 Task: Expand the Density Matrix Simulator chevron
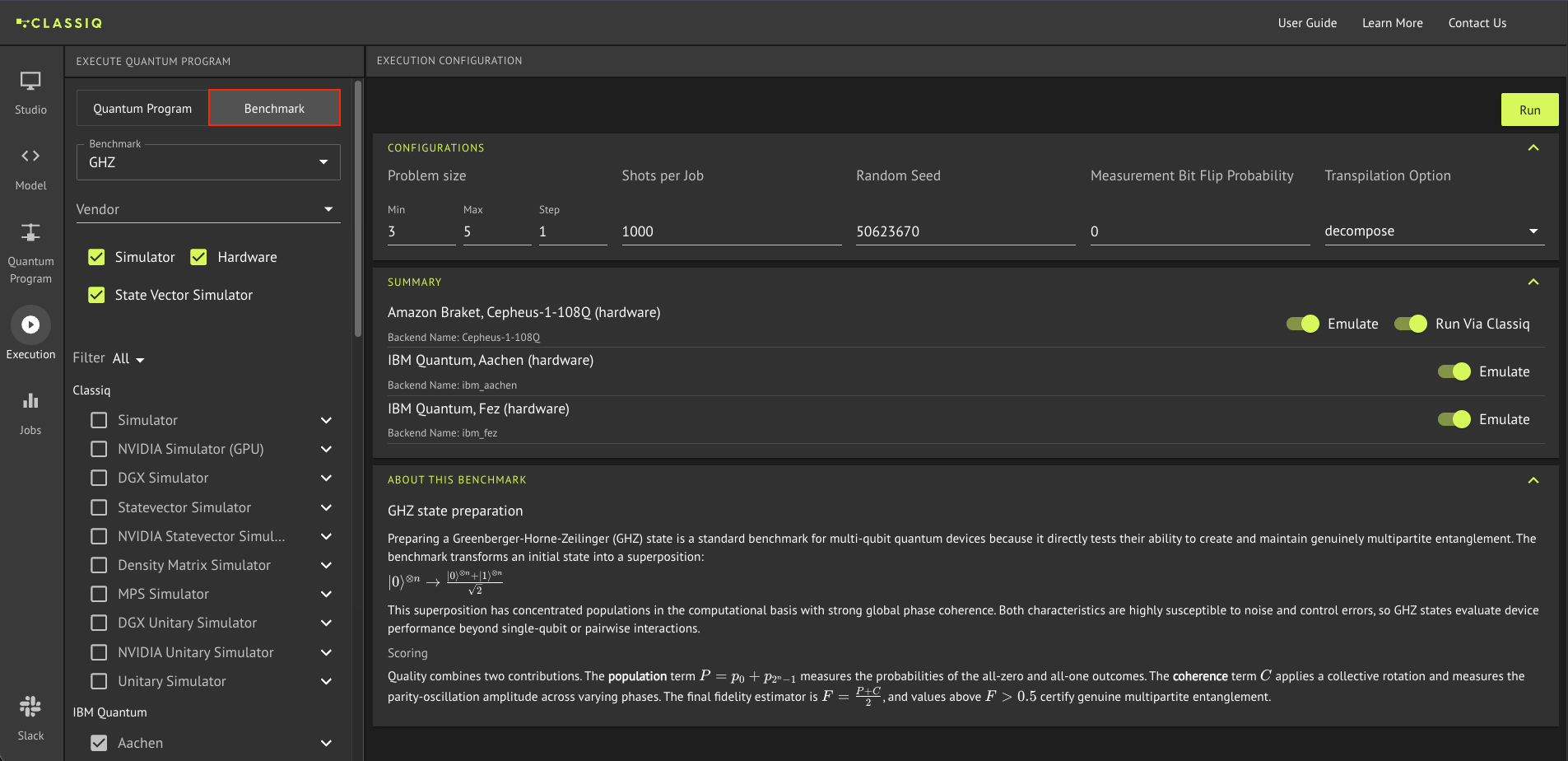point(326,565)
